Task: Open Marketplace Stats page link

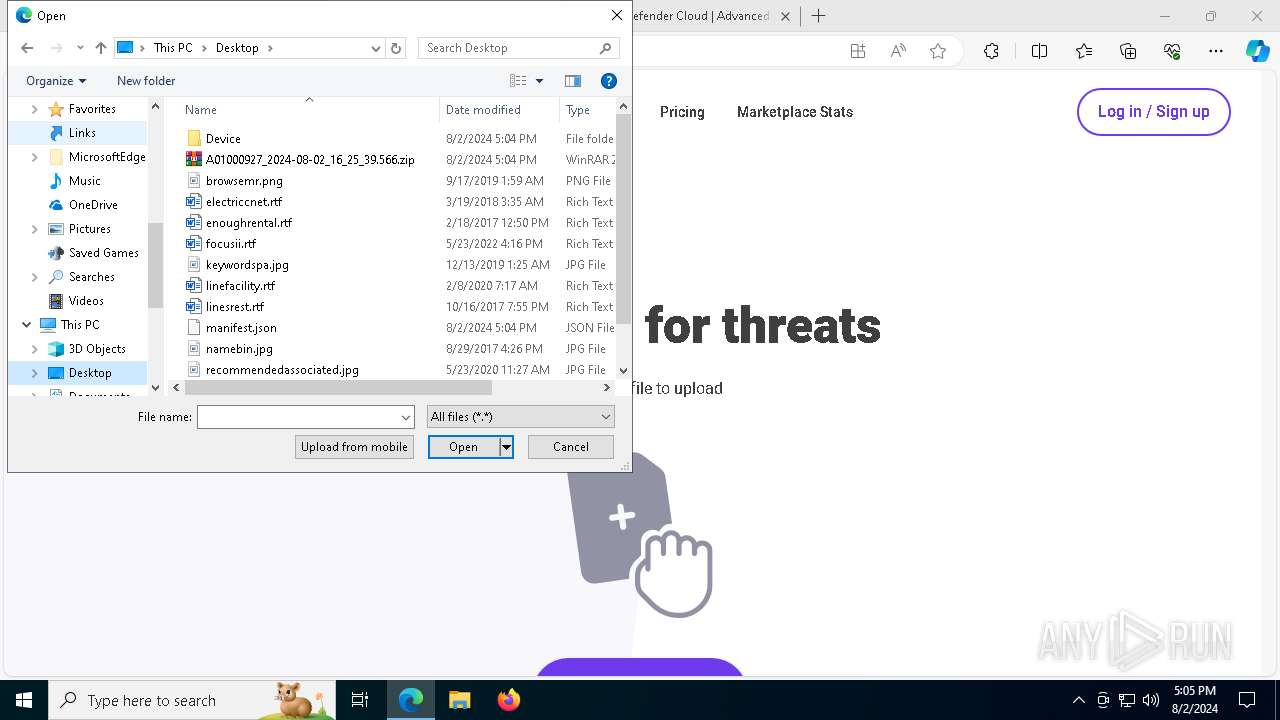Action: [x=795, y=112]
